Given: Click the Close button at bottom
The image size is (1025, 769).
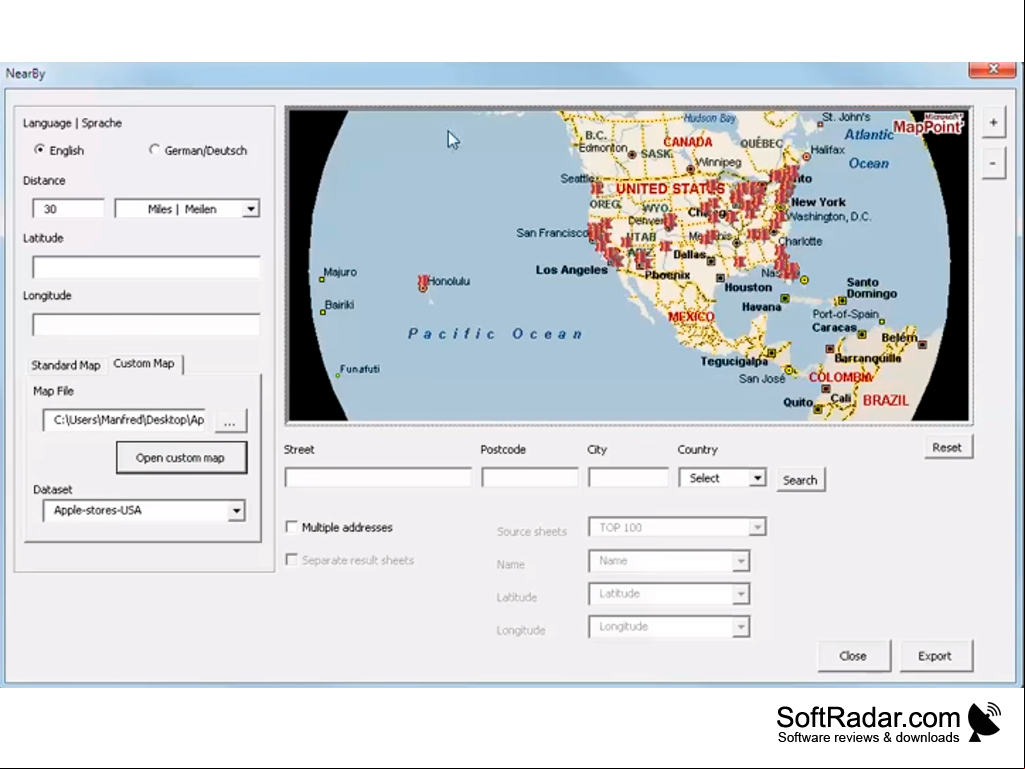Looking at the screenshot, I should click(x=853, y=656).
